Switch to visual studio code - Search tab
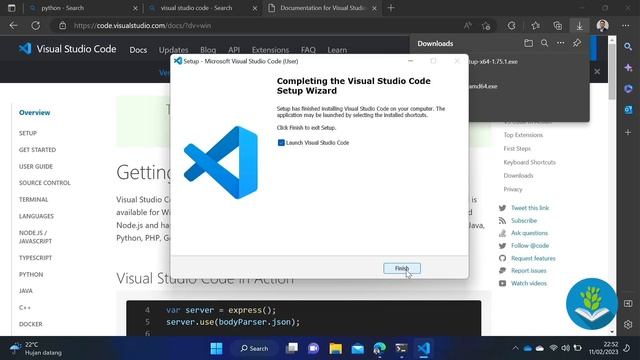Image resolution: width=640 pixels, height=360 pixels. pyautogui.click(x=203, y=8)
